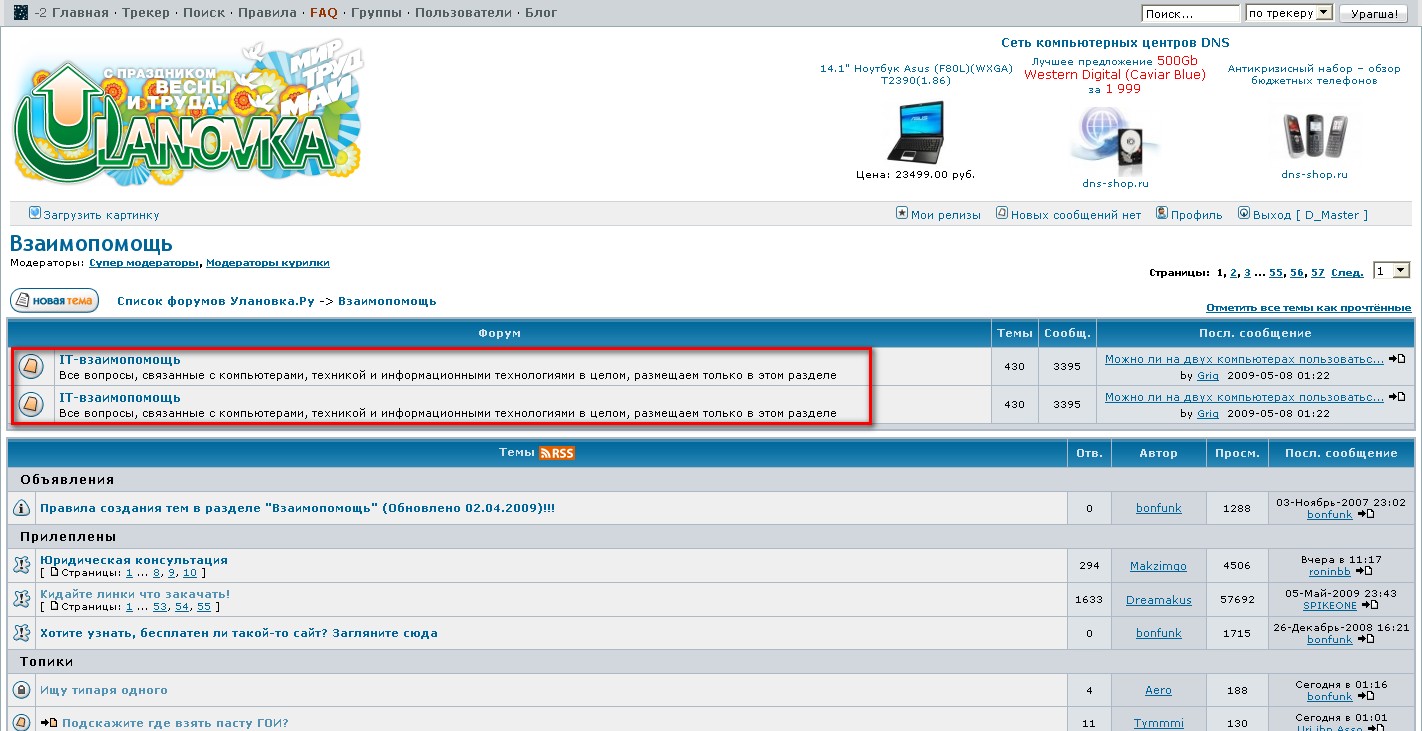Click the Загрузить картинку upload icon
Screen dimensions: 1422x731
[x=35, y=213]
